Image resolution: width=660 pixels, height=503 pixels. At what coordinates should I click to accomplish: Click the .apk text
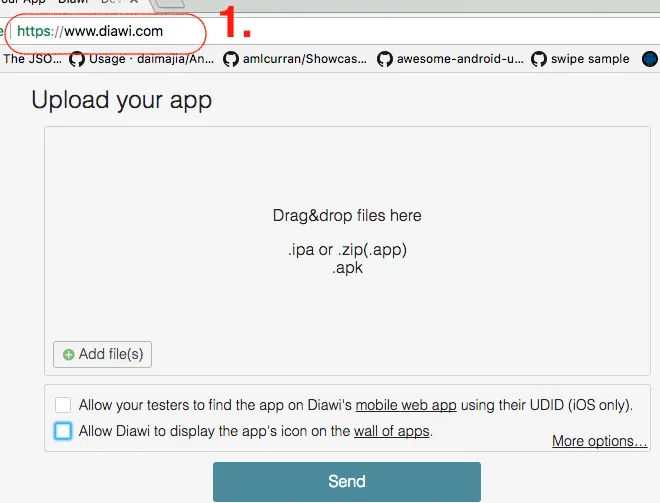point(347,268)
